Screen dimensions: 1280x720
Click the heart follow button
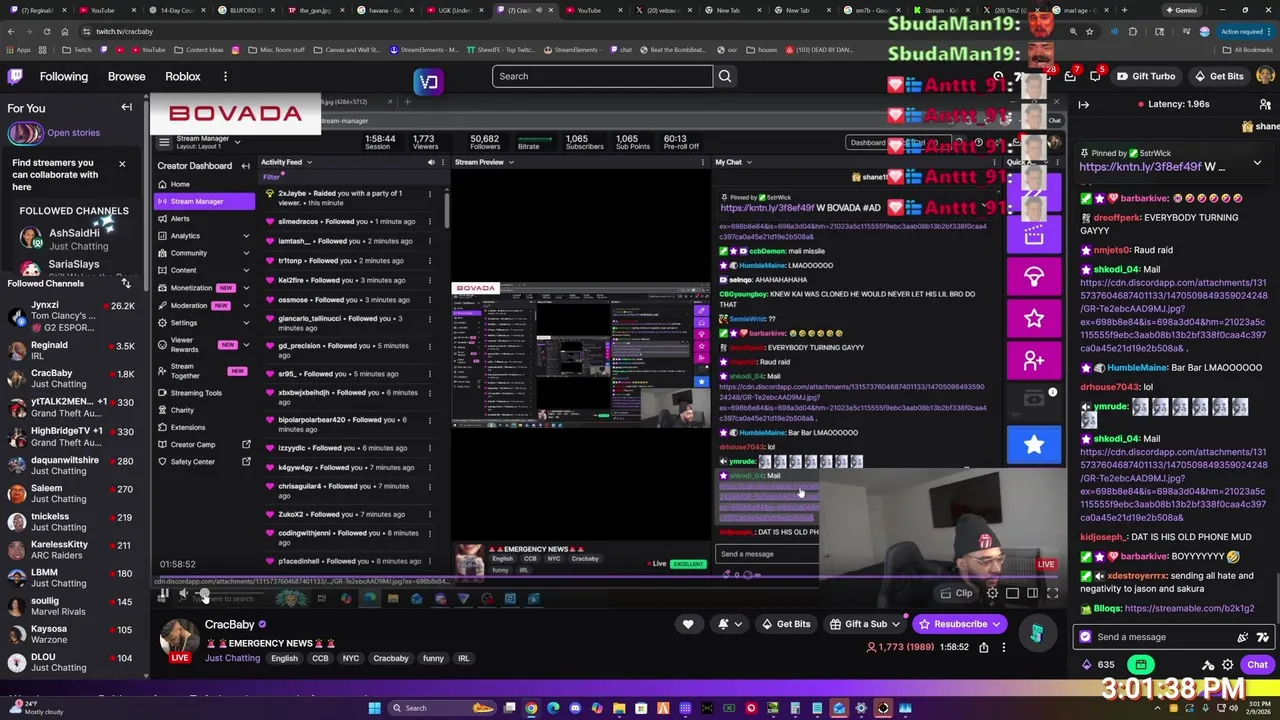pos(688,624)
